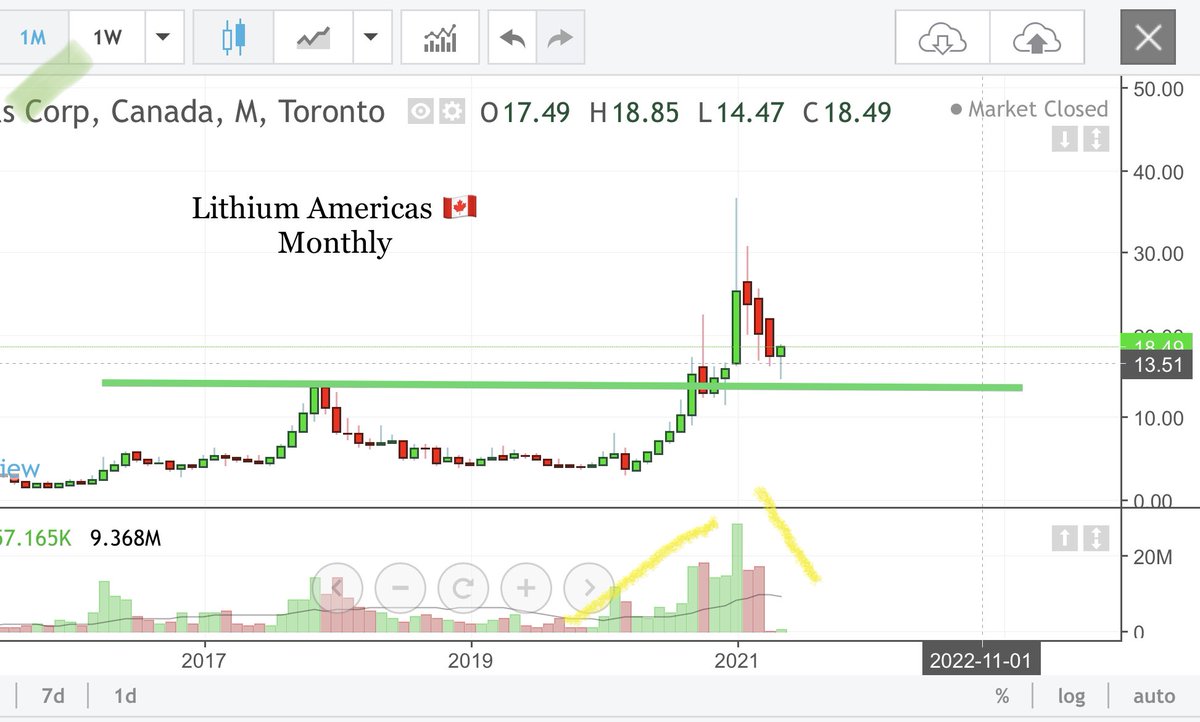
Task: Select the candlestick chart type icon
Action: point(231,36)
